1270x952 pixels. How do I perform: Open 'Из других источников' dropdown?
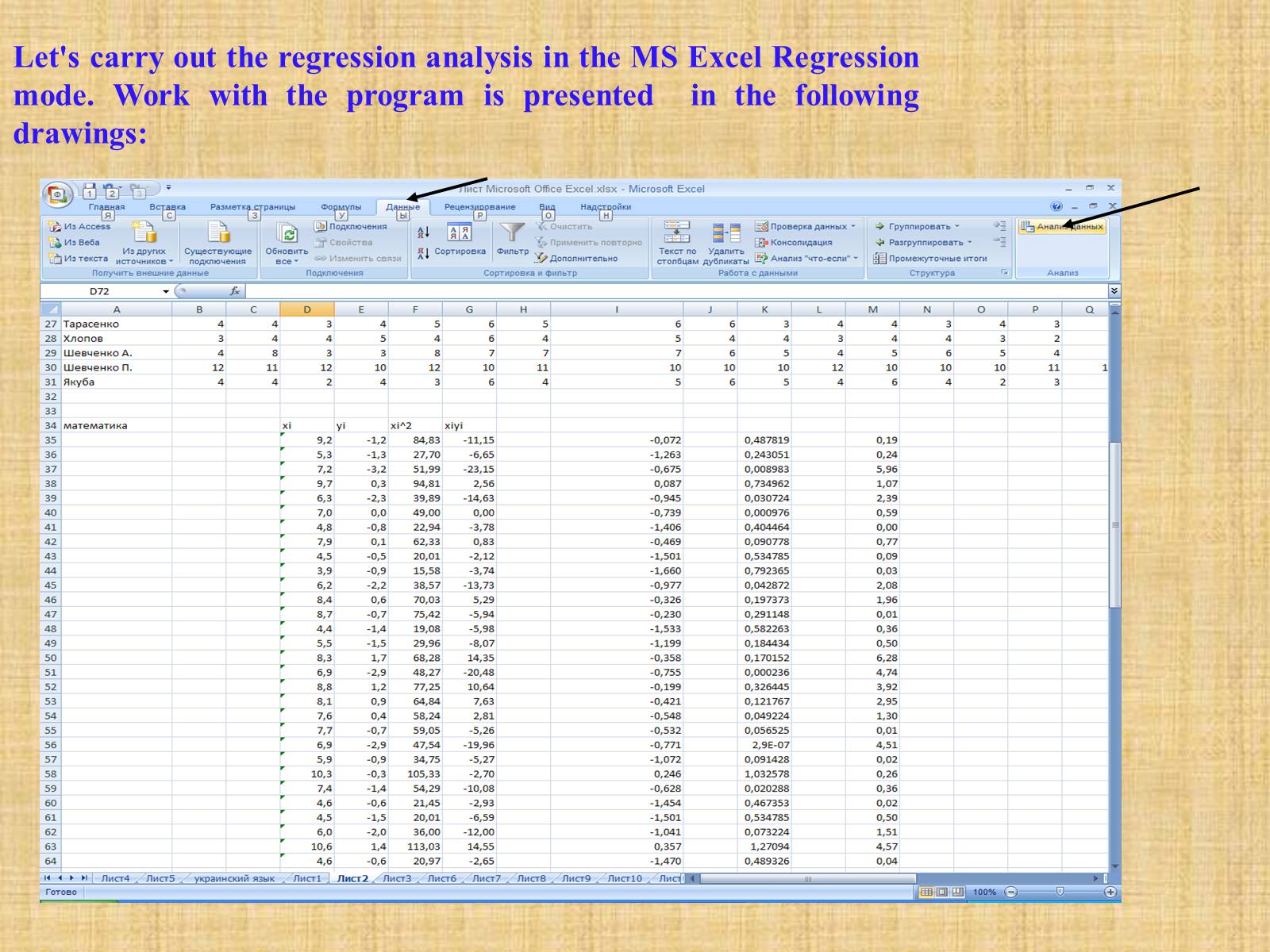pos(144,256)
